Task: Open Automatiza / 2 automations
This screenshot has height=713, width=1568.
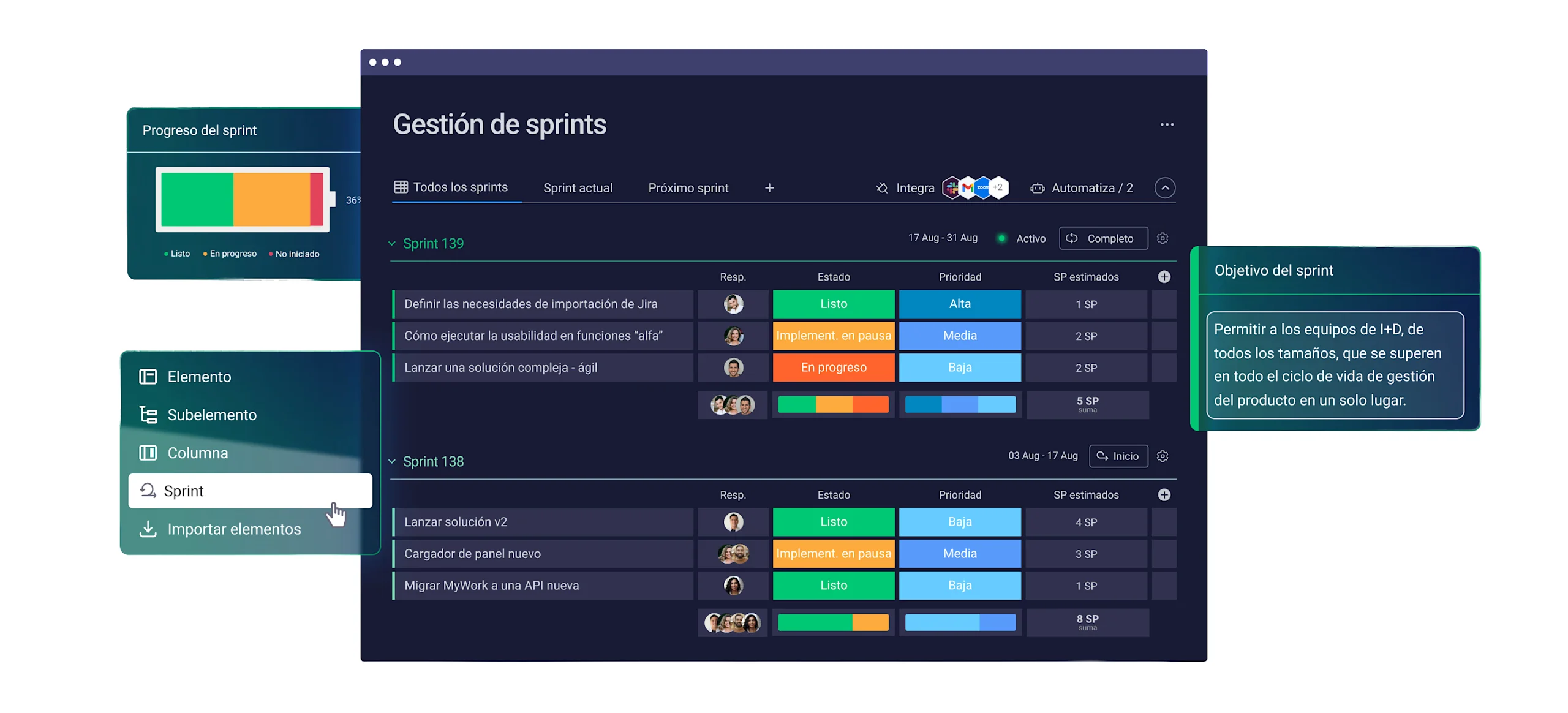Action: [x=1092, y=188]
